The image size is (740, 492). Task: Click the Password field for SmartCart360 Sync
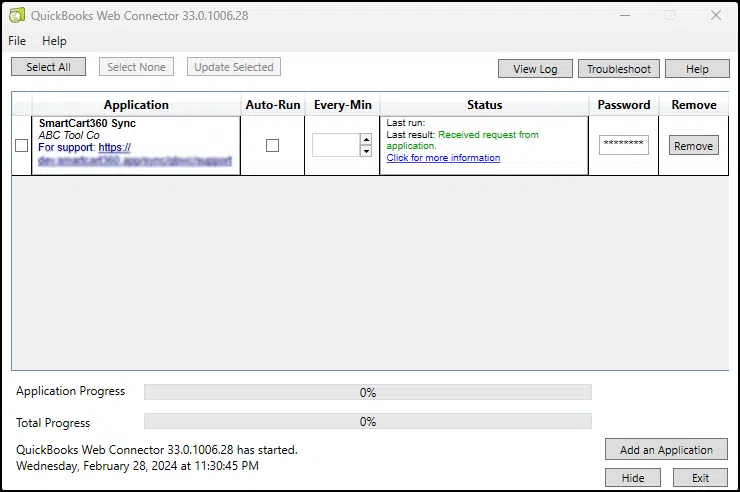[623, 146]
